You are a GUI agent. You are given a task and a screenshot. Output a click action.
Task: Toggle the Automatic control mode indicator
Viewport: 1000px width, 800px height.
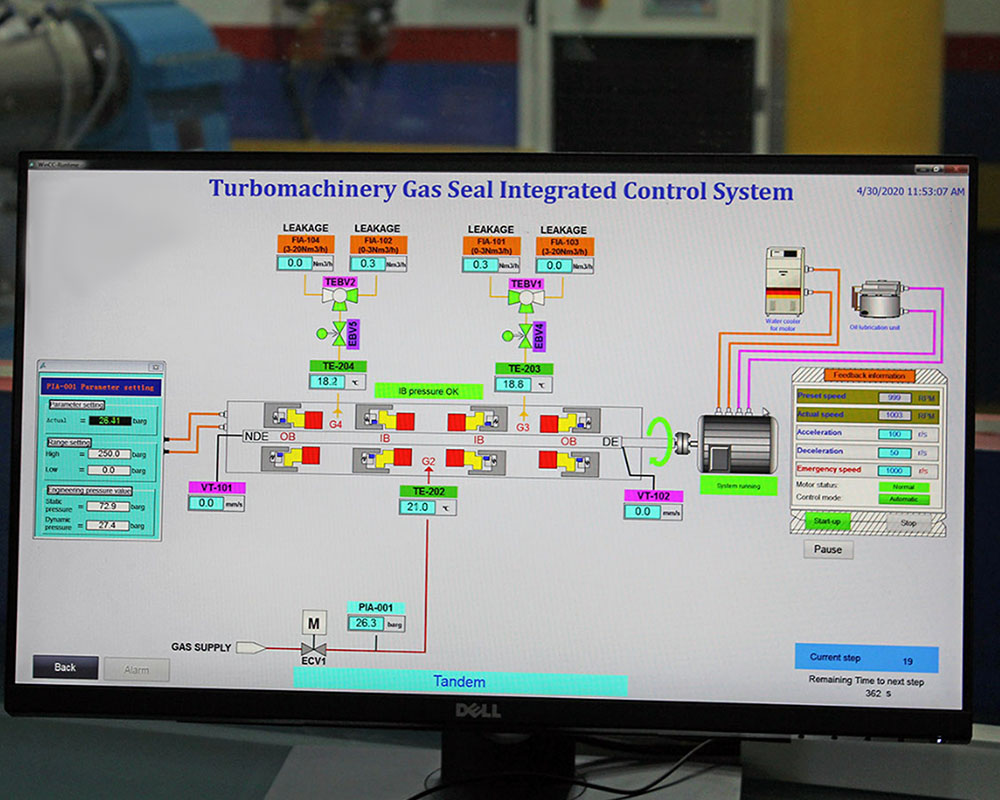click(904, 498)
